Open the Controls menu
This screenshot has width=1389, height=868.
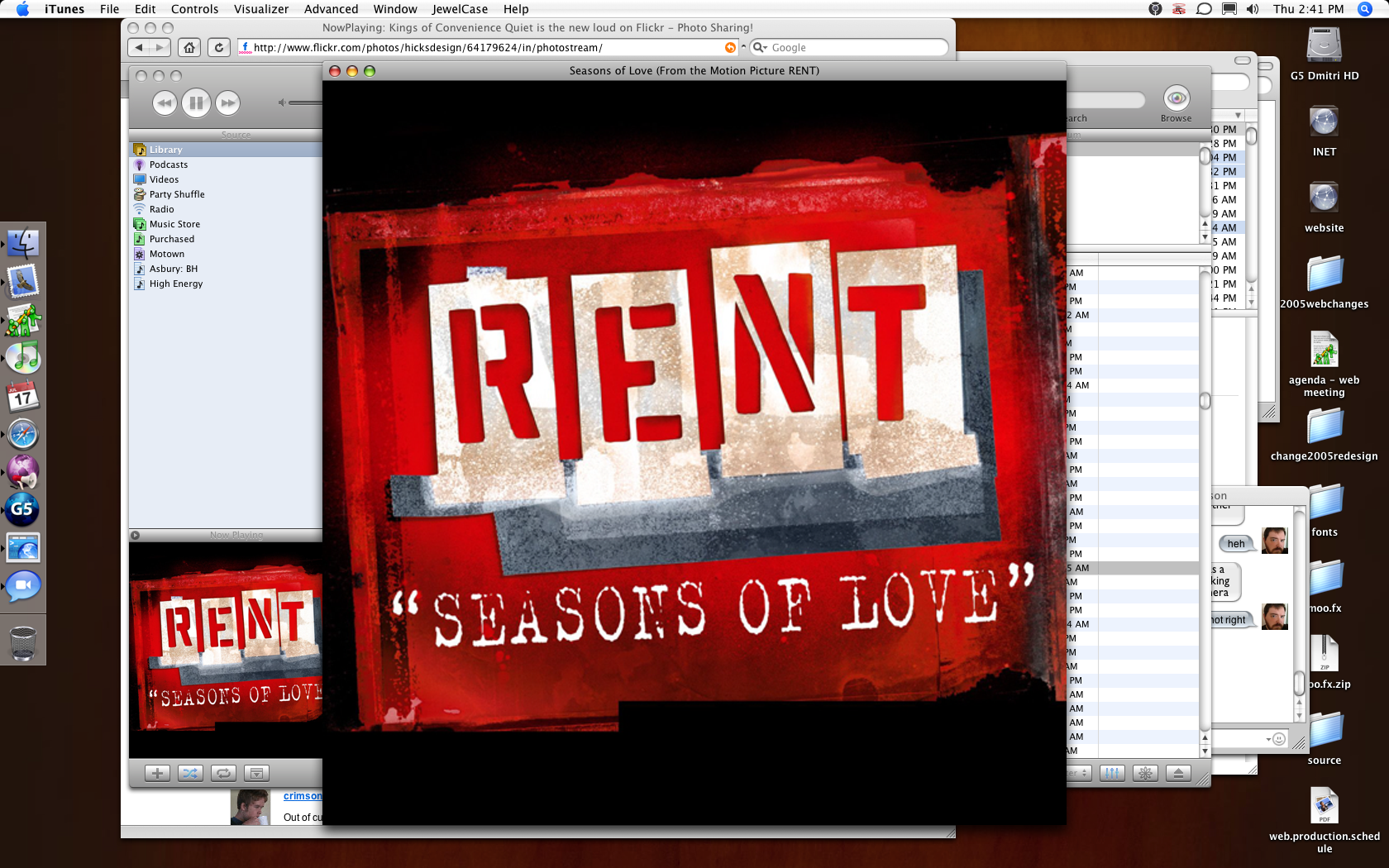(195, 9)
